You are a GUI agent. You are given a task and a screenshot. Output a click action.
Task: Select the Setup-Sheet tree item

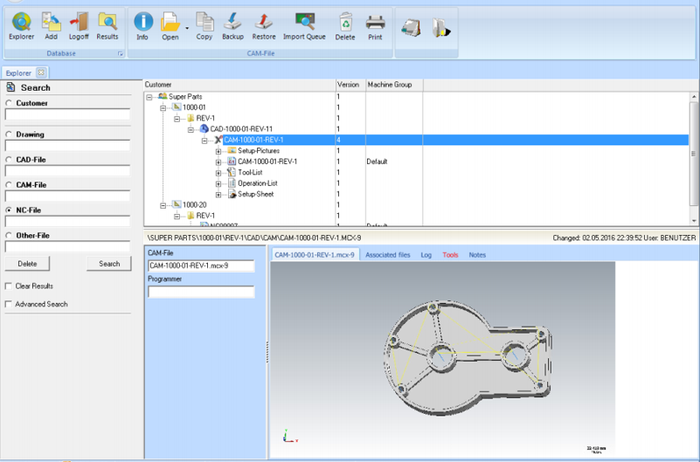(x=256, y=194)
